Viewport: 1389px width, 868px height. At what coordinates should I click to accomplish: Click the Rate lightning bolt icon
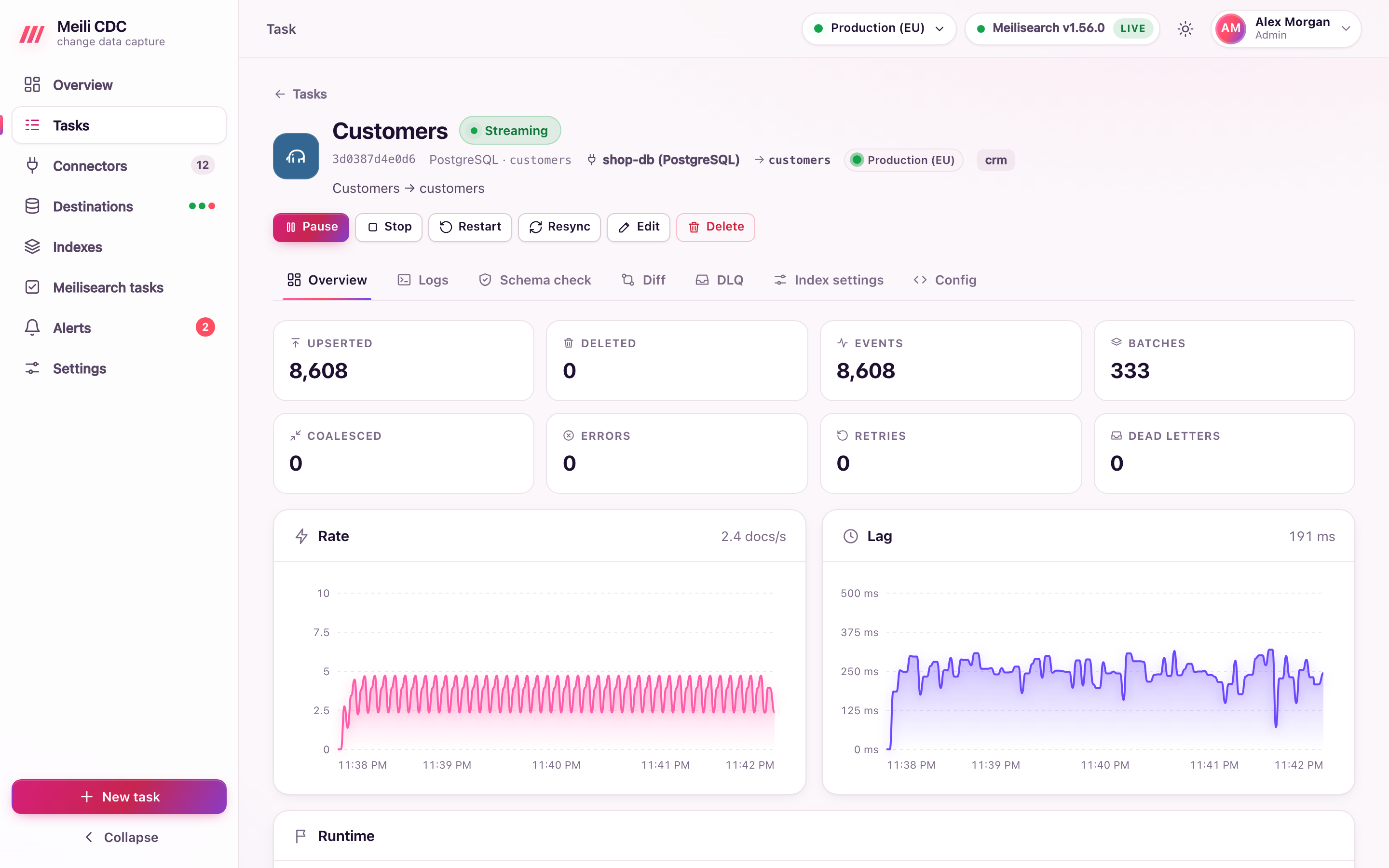(301, 536)
